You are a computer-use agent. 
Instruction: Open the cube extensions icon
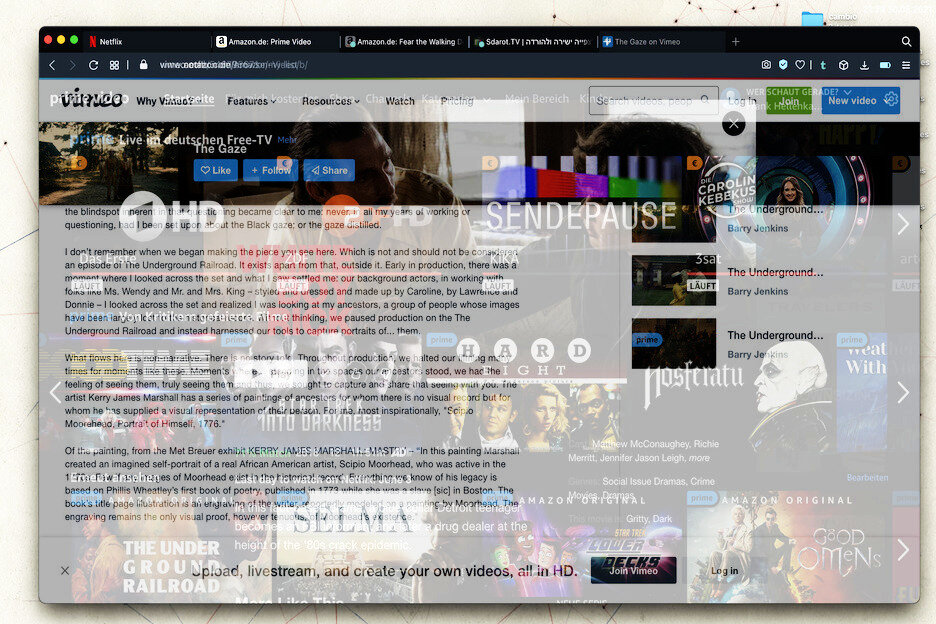pos(843,65)
